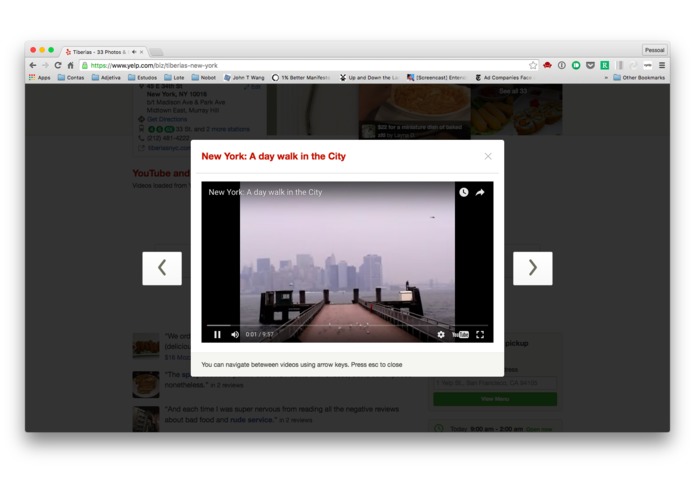Click the 'See all 33' photos link

coord(513,91)
